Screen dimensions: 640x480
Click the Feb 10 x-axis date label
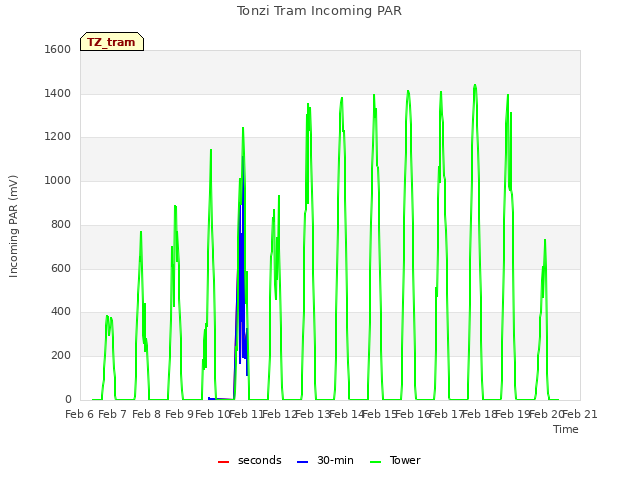213,414
